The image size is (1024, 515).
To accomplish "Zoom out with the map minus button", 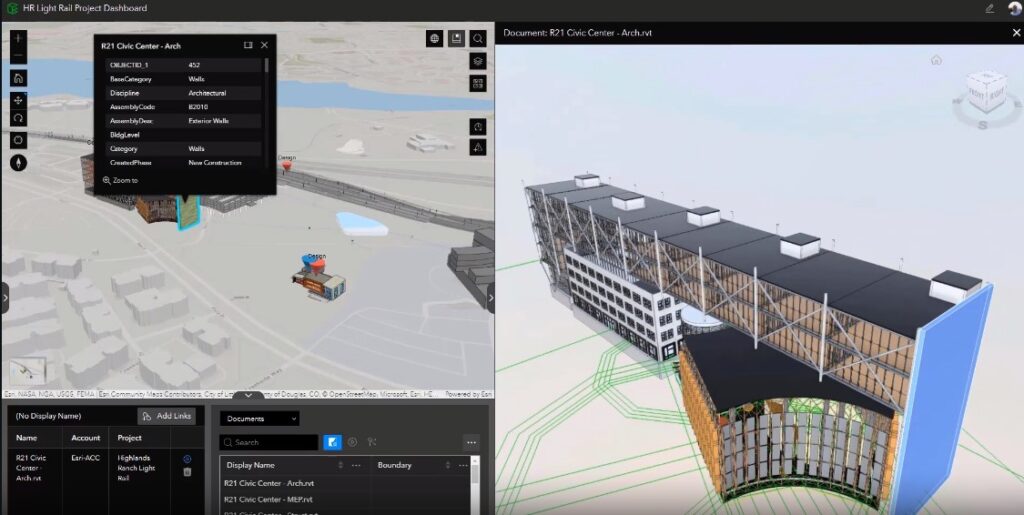I will click(x=18, y=56).
